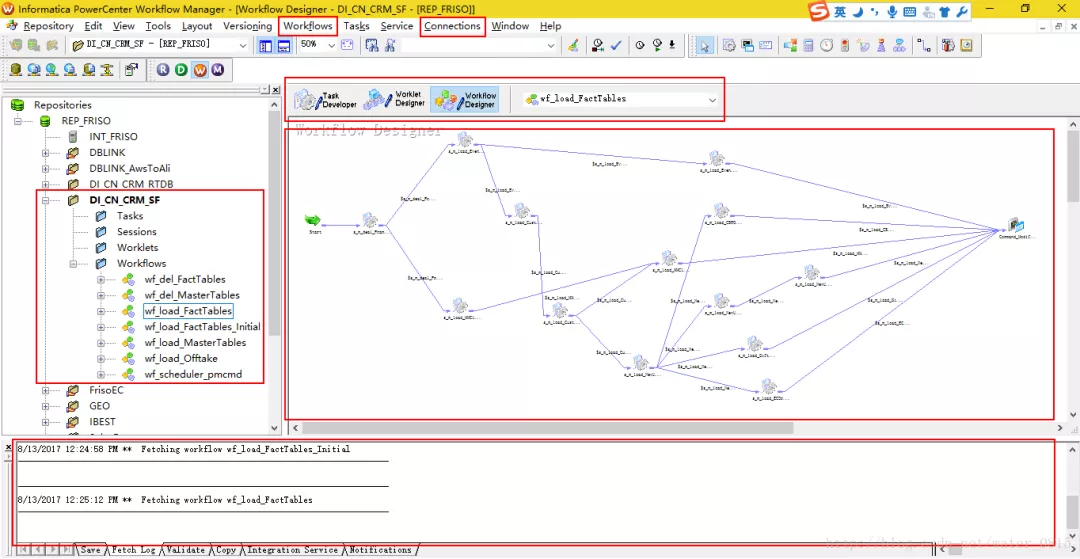The width and height of the screenshot is (1080, 559).
Task: Create an Email task from toolbar
Action: click(765, 45)
